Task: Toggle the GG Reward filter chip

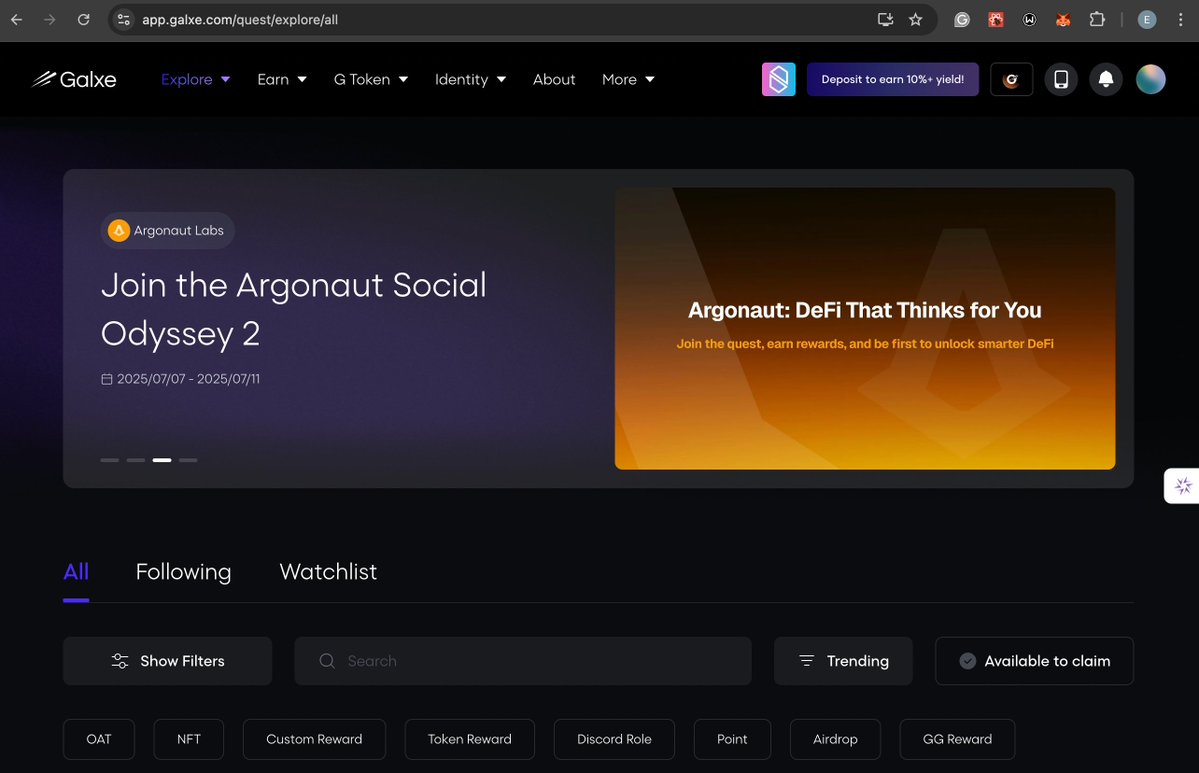Action: pos(957,739)
